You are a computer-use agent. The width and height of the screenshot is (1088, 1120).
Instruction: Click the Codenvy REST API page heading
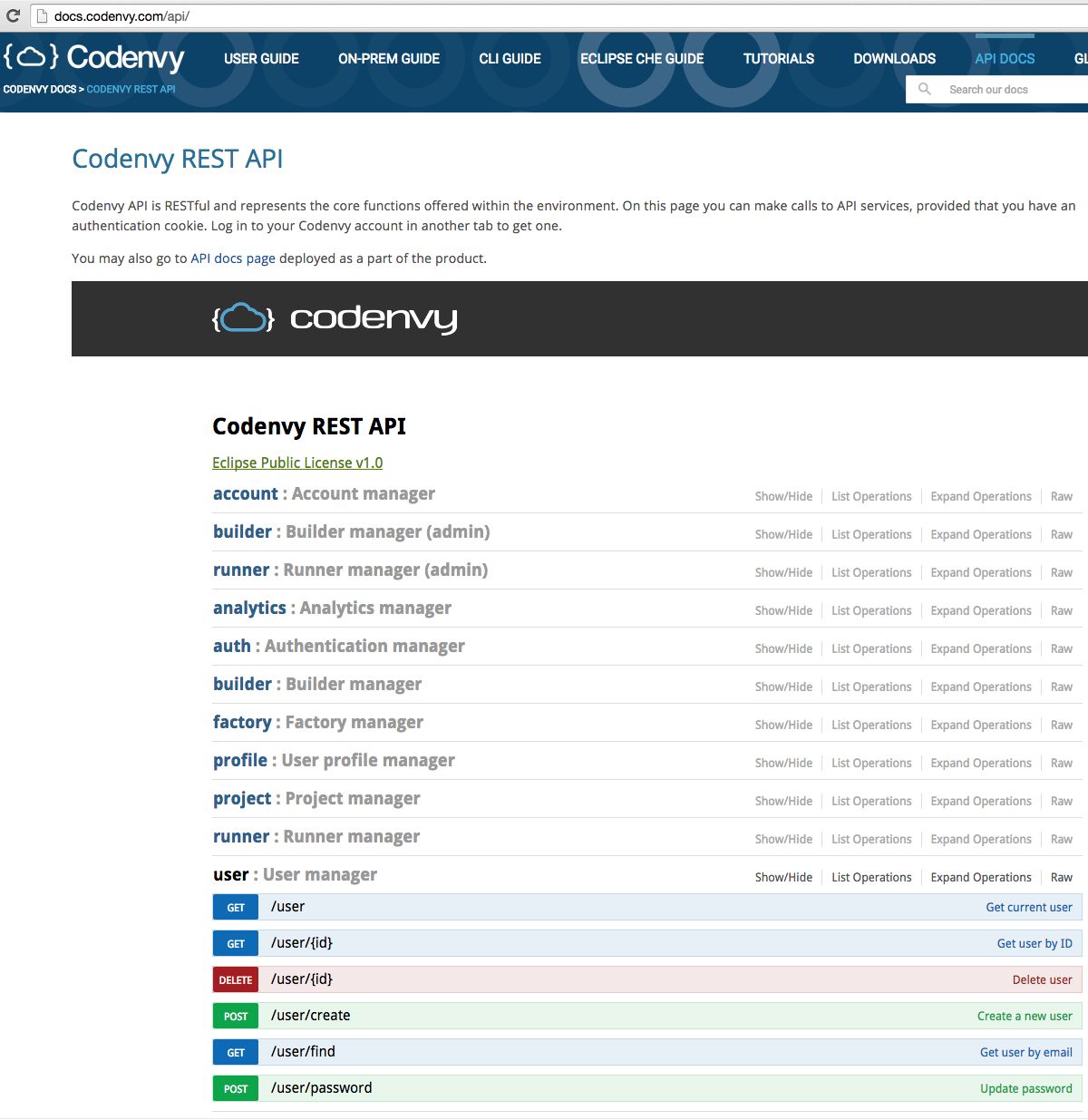tap(178, 159)
